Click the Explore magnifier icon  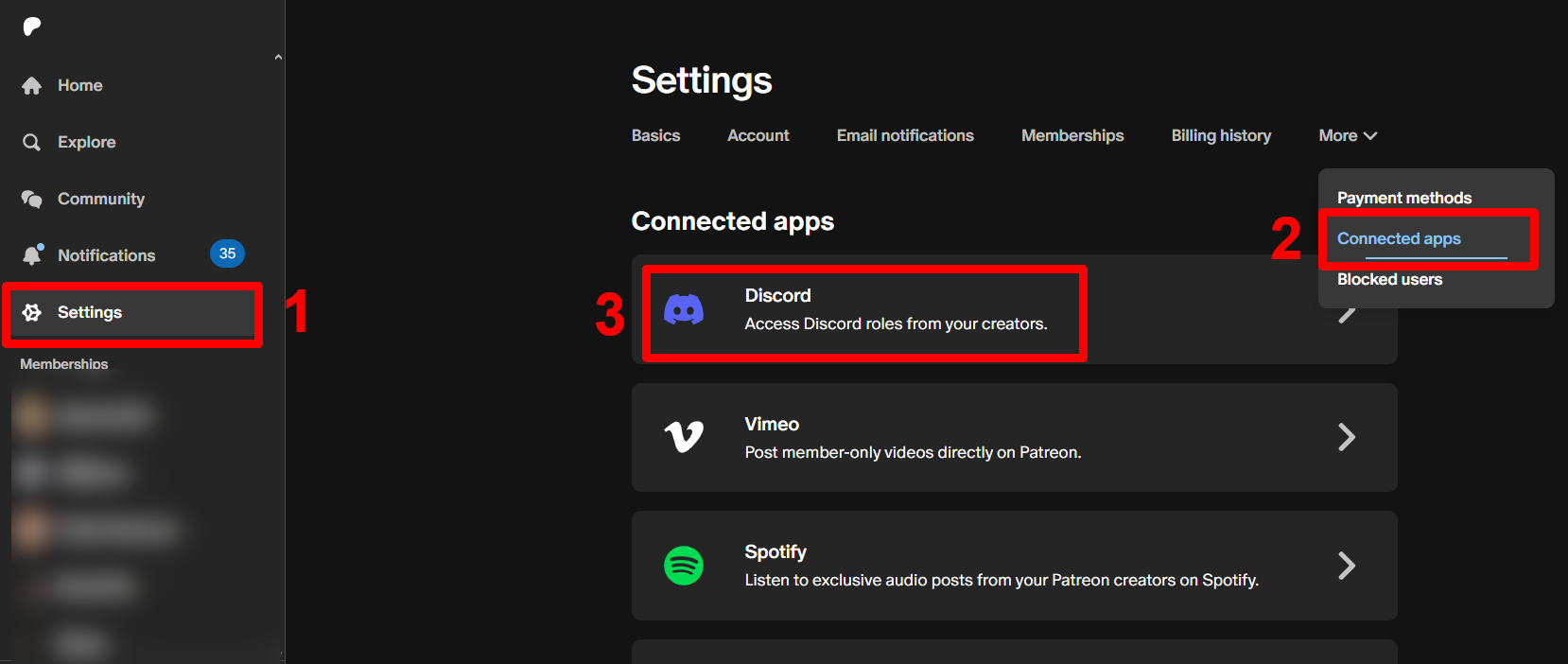(32, 143)
